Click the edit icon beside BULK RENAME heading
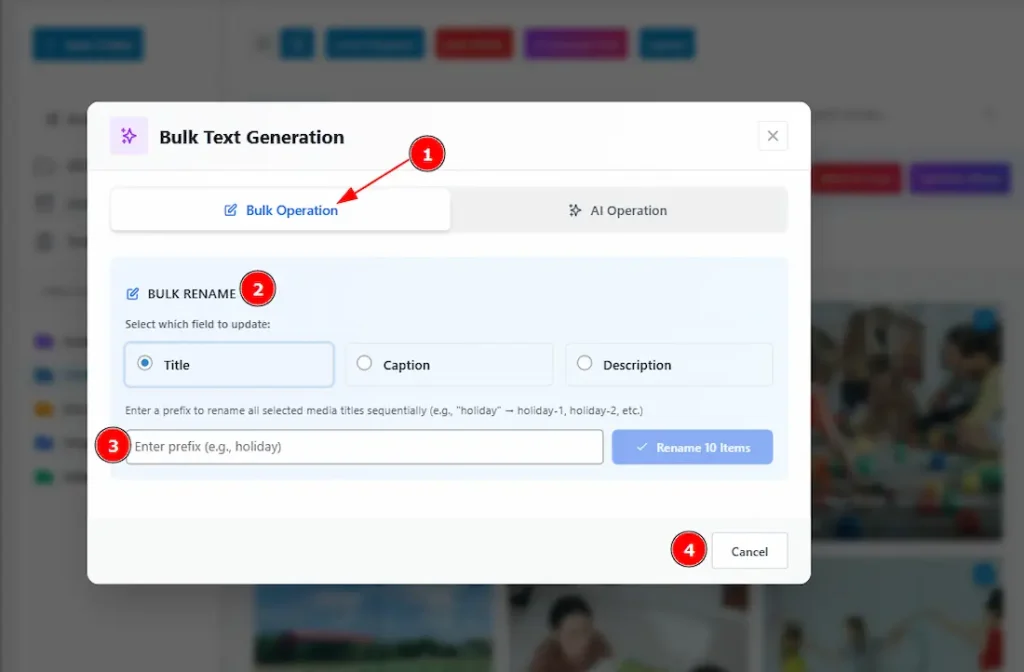Viewport: 1024px width, 672px height. [132, 294]
